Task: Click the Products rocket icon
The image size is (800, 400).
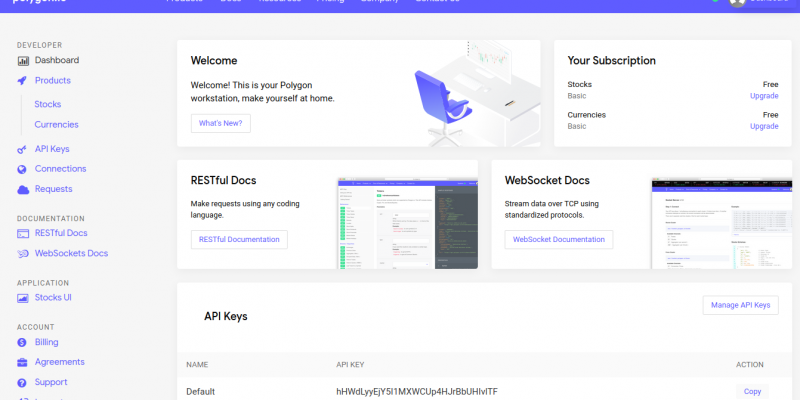Action: click(22, 81)
